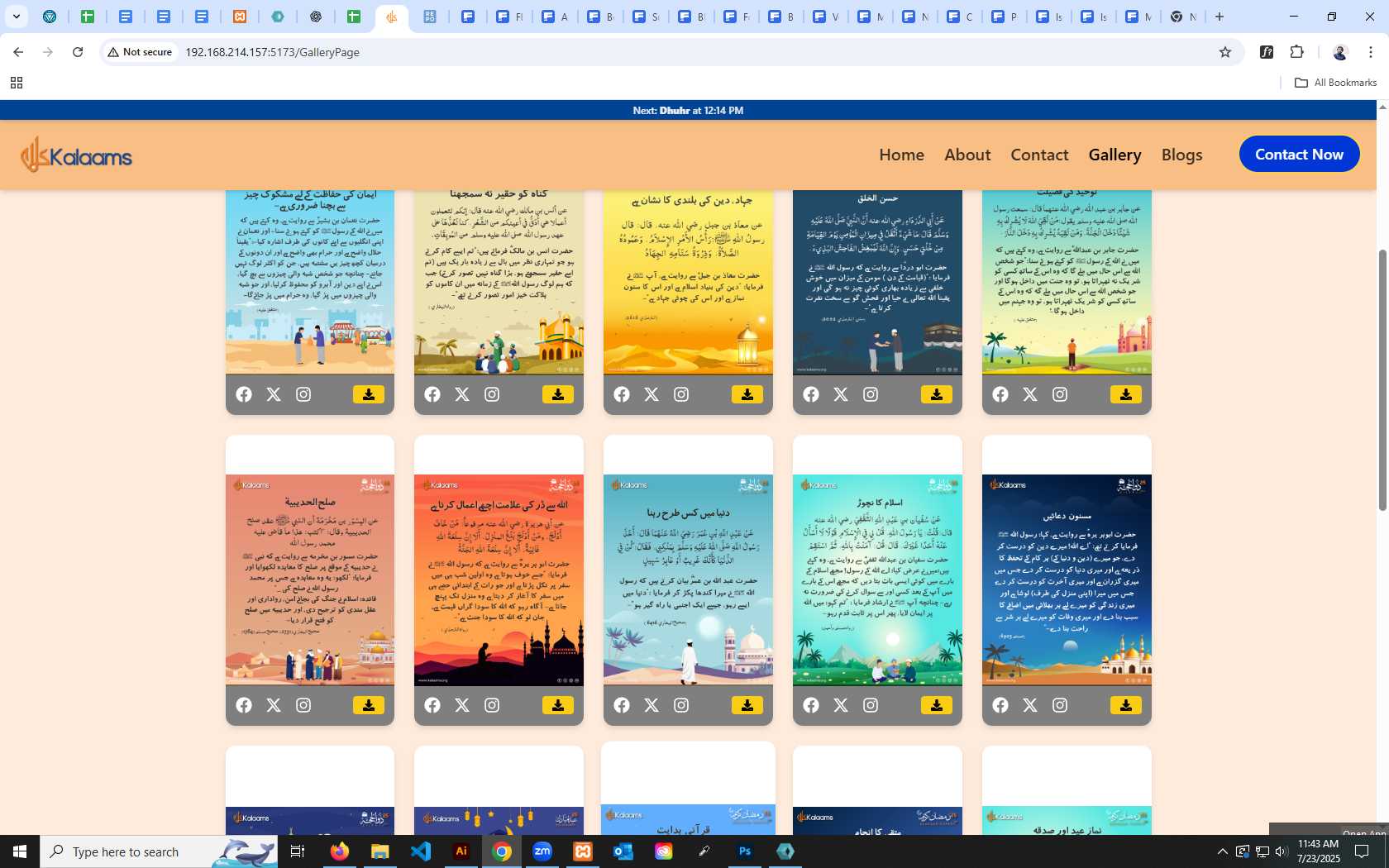Image resolution: width=1389 pixels, height=868 pixels.
Task: Download the top-right green field mosque card
Action: point(1126,394)
